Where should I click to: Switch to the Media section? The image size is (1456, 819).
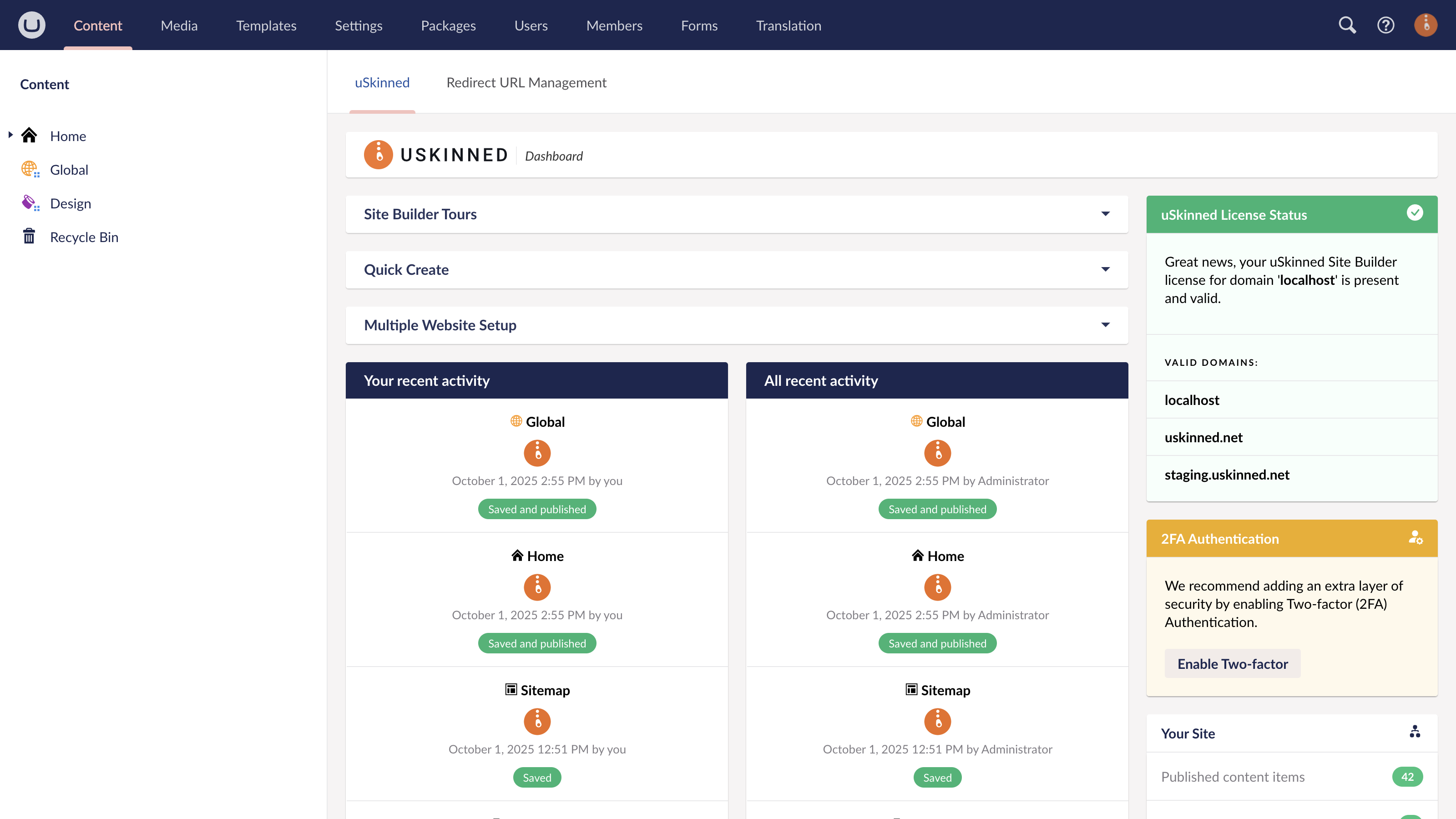(x=179, y=25)
